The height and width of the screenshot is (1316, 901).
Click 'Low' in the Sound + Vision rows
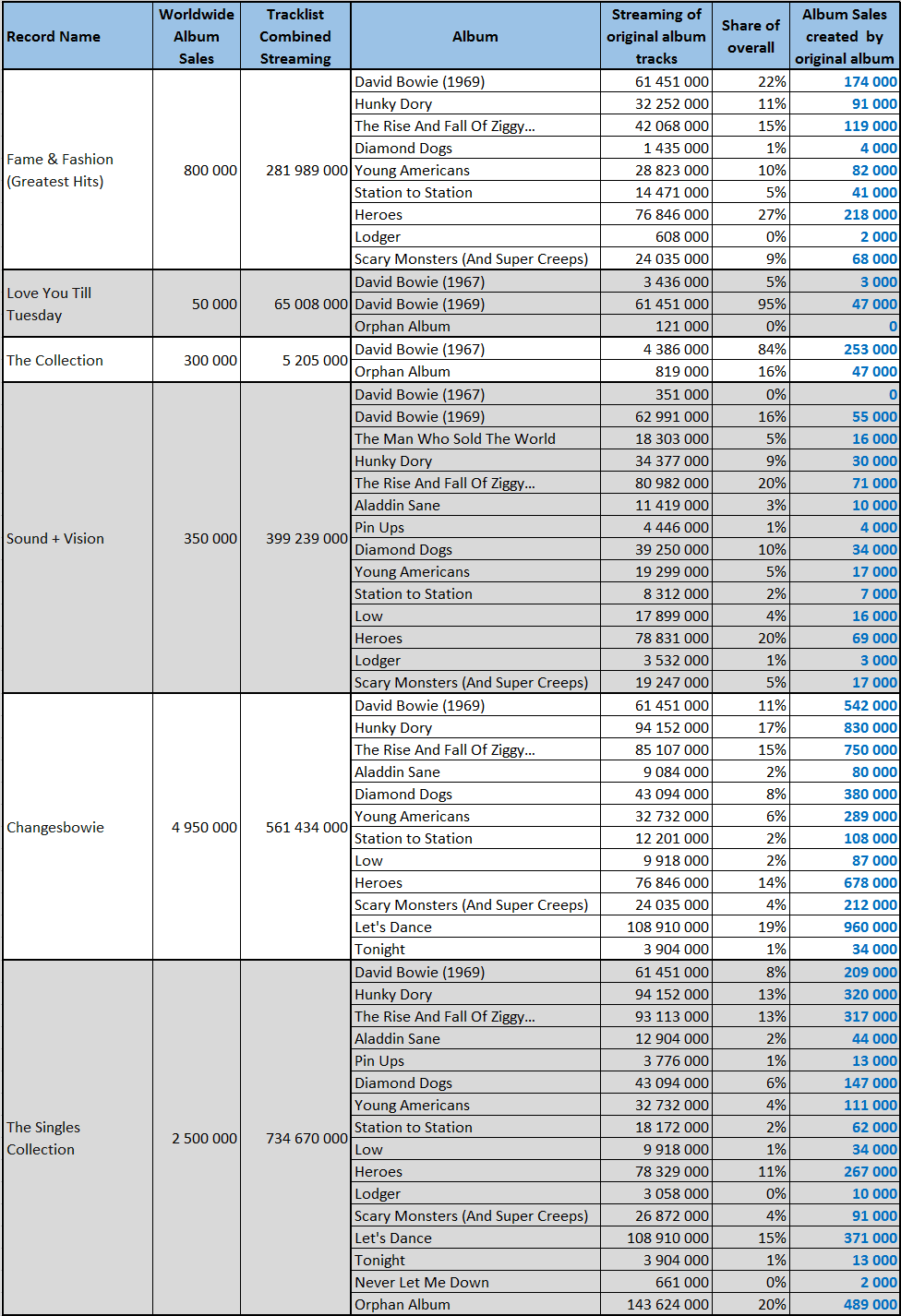click(475, 616)
